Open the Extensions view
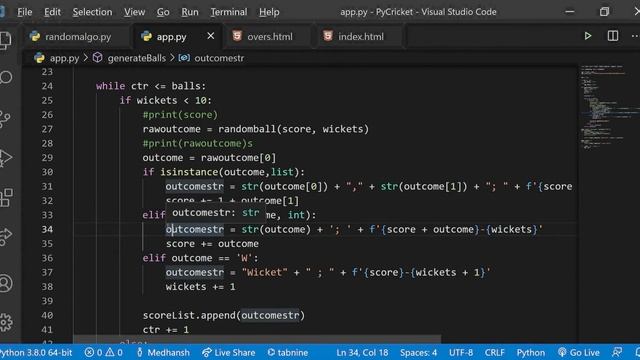Screen dimensions: 640x360 pos(6,198)
